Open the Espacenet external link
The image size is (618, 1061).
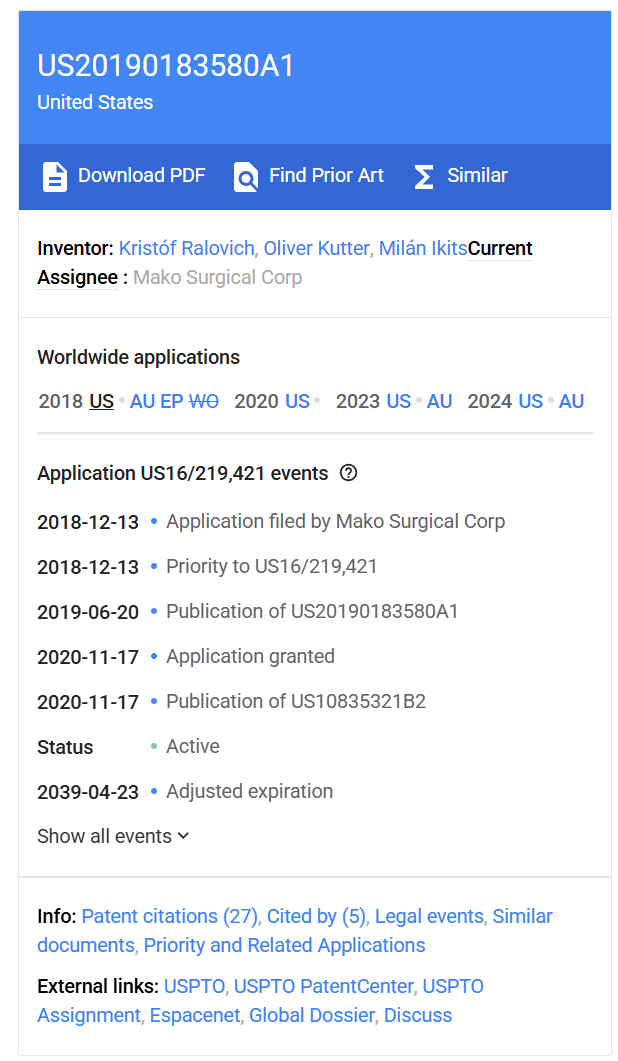point(195,1015)
